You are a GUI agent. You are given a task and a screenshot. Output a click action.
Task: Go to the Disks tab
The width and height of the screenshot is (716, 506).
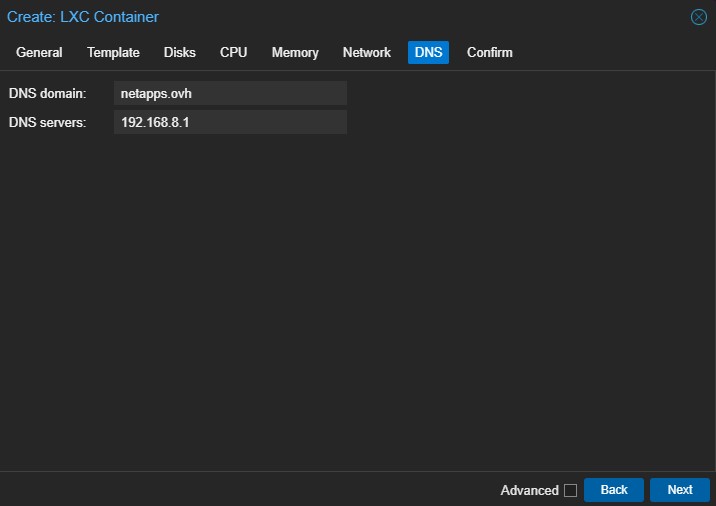click(x=180, y=53)
